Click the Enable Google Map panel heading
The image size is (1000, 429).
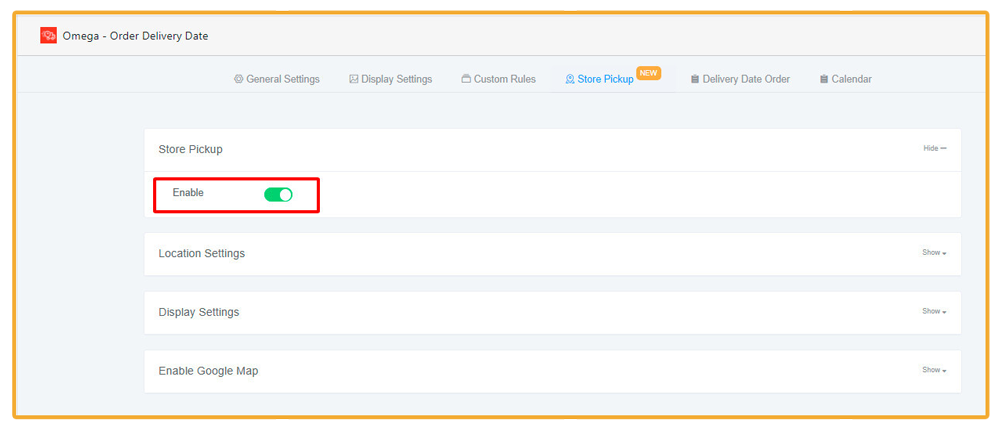[x=208, y=371]
